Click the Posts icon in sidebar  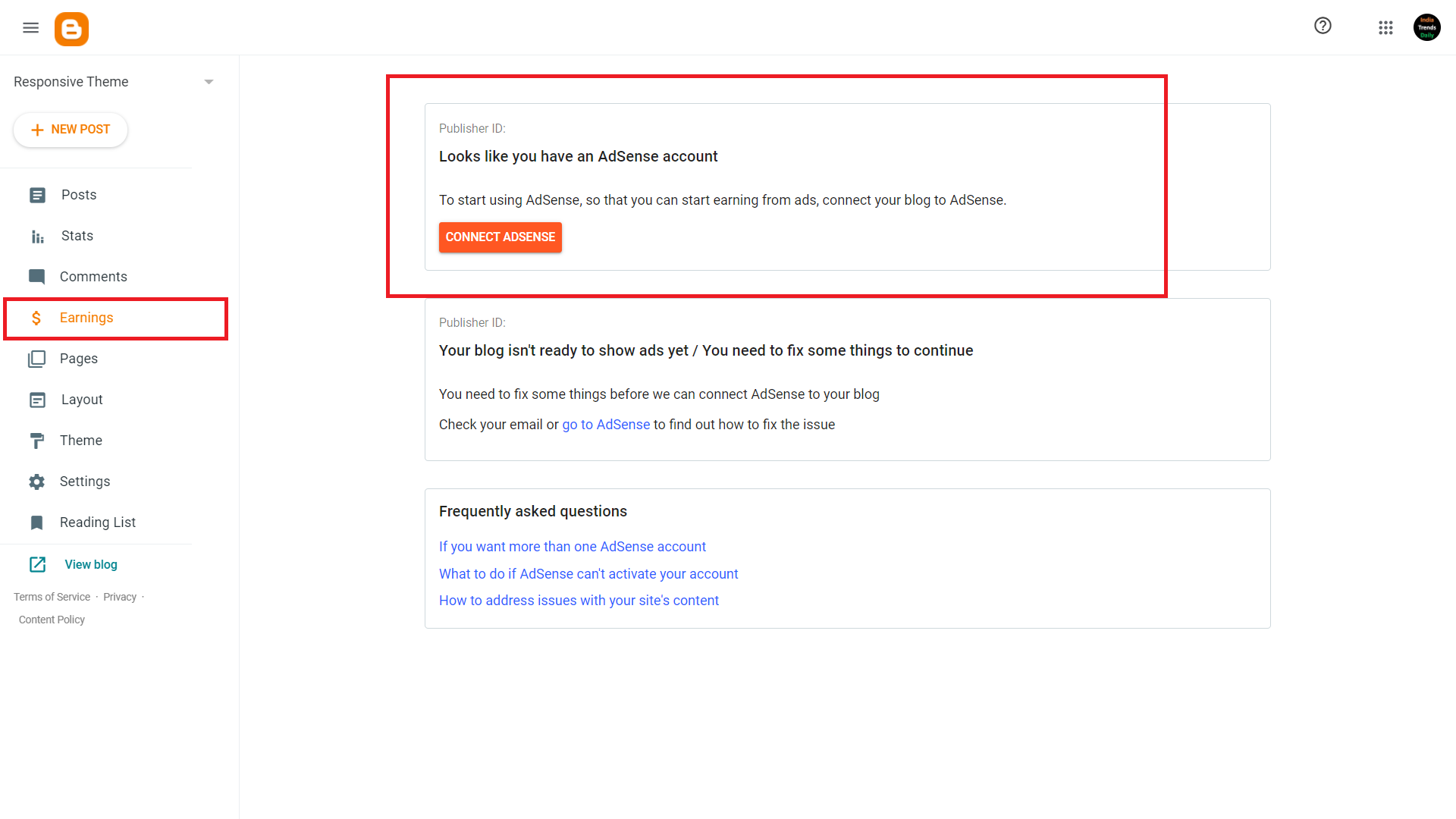click(x=37, y=195)
